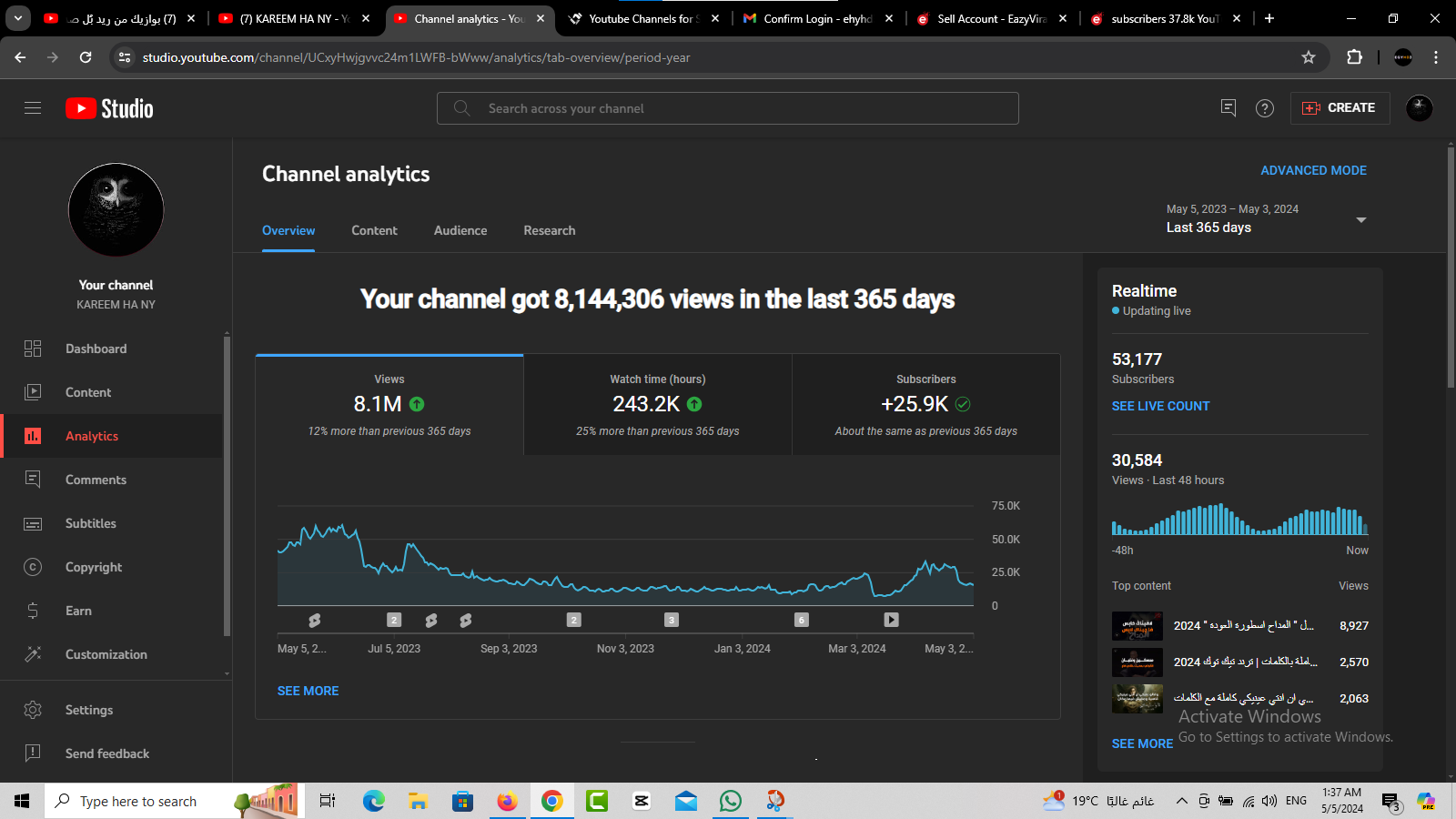The height and width of the screenshot is (819, 1456).
Task: Open the Dashboard sidebar item
Action: click(96, 349)
